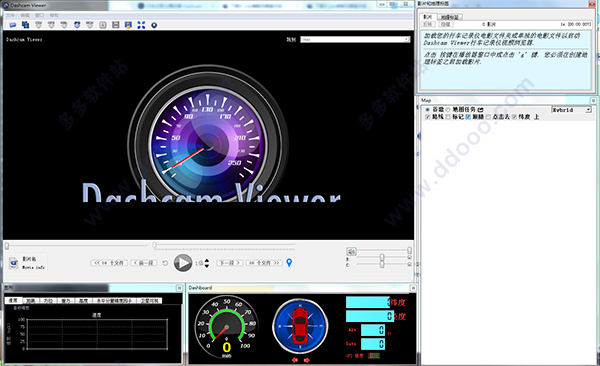Click the Dashcam Viewer title bar app icon
The image size is (600, 366).
6,5
